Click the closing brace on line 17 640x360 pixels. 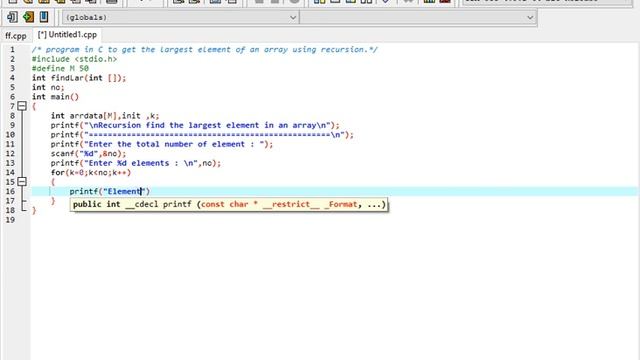coord(53,201)
